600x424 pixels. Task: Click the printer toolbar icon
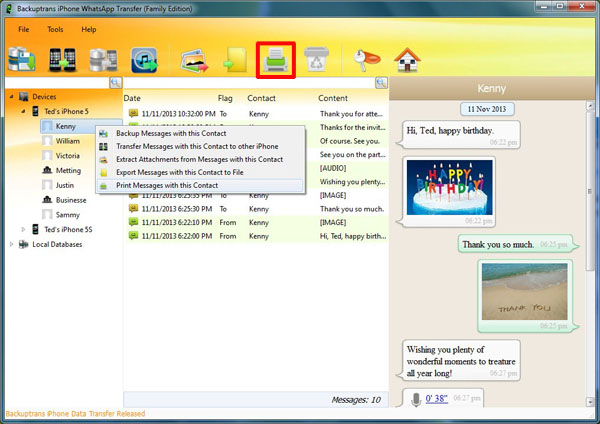[x=276, y=60]
